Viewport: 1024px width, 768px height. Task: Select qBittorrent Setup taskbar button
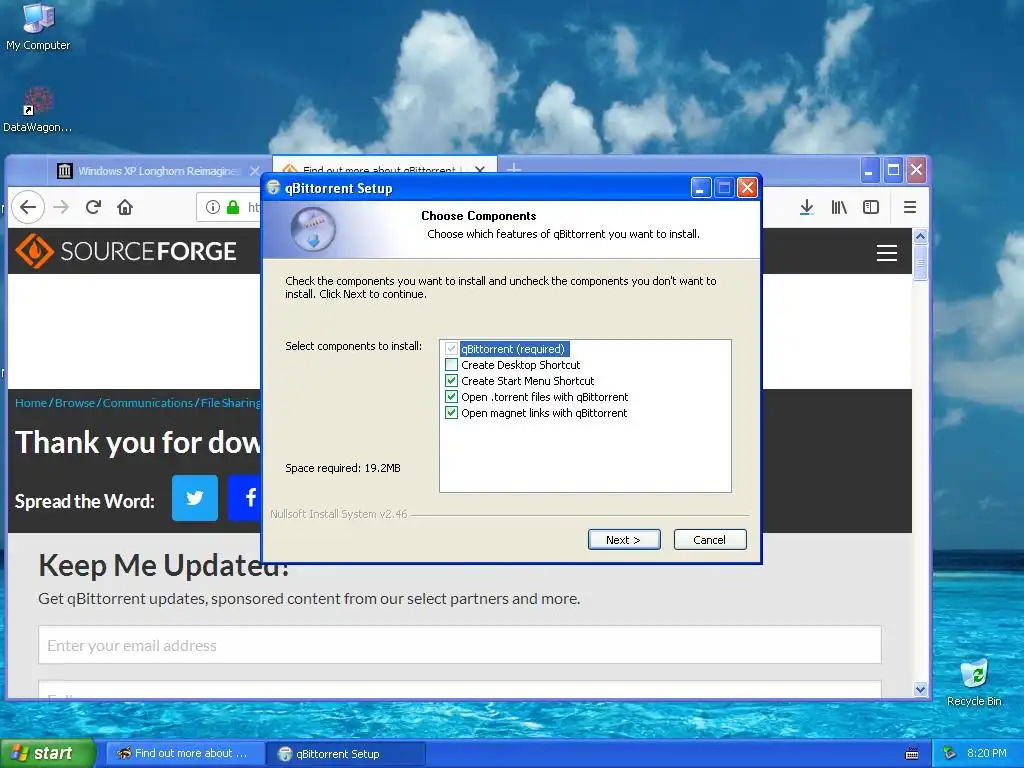tap(345, 754)
